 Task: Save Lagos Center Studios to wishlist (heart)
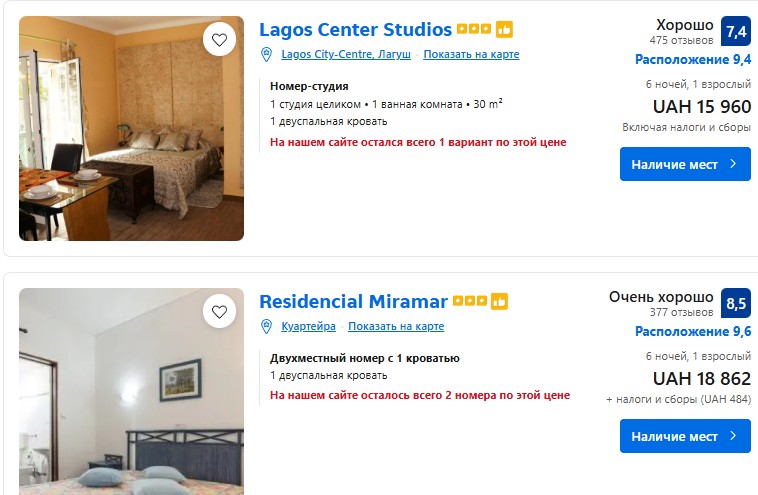pyautogui.click(x=220, y=41)
